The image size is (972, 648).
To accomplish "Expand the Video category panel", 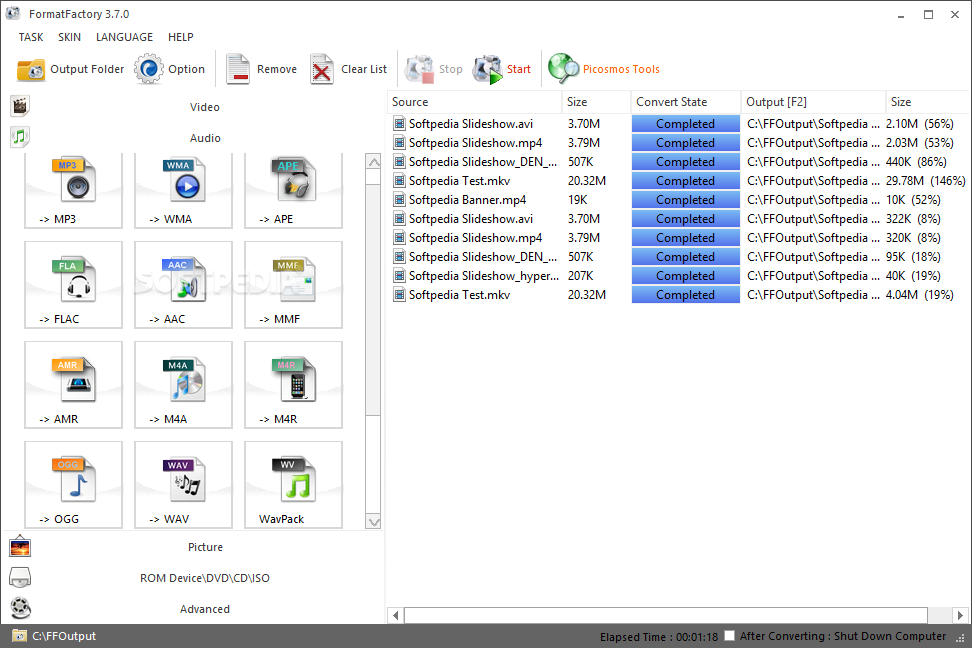I will (205, 107).
